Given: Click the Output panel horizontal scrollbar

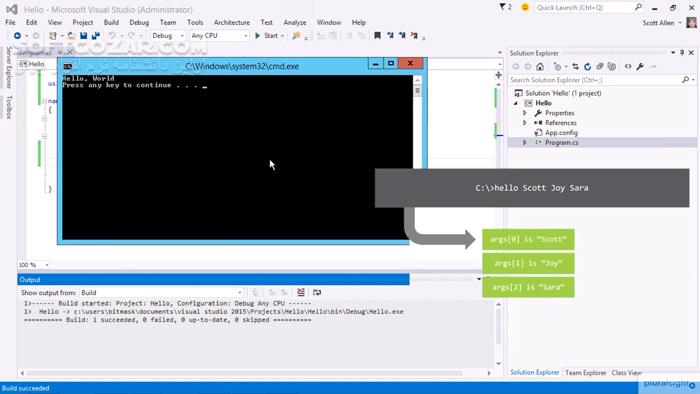Looking at the screenshot, I should pyautogui.click(x=255, y=373).
